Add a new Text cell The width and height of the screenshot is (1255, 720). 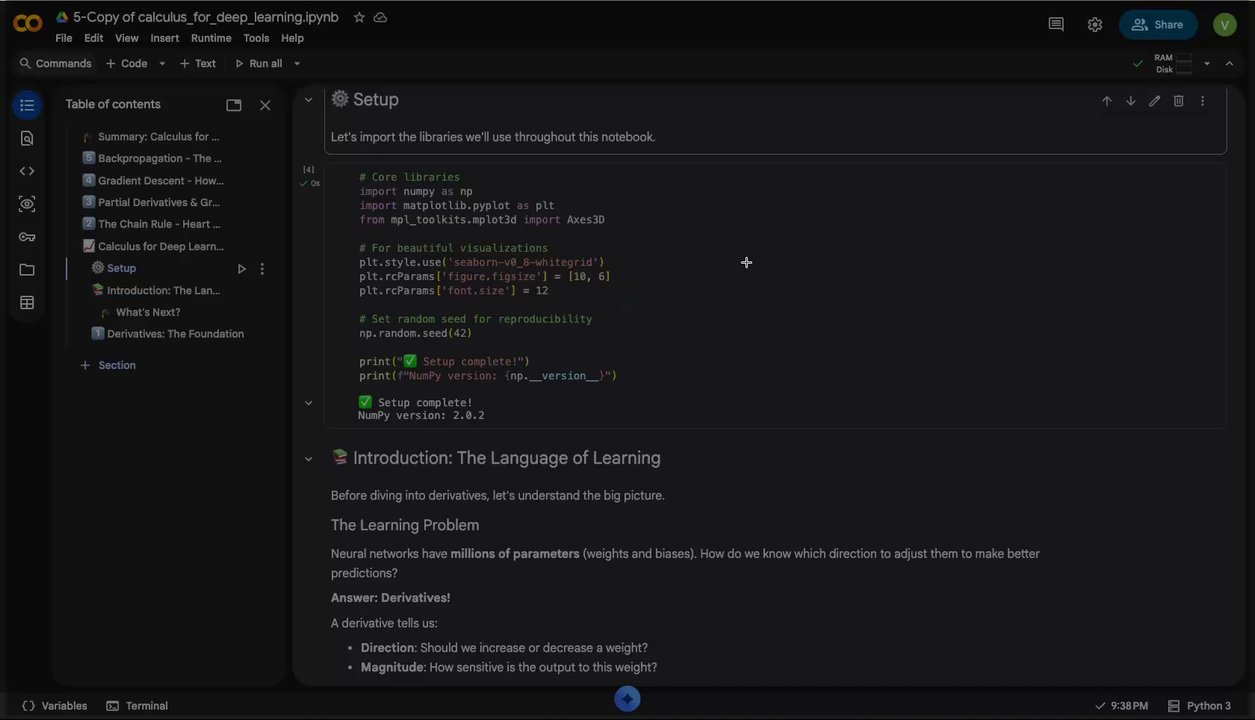point(198,64)
